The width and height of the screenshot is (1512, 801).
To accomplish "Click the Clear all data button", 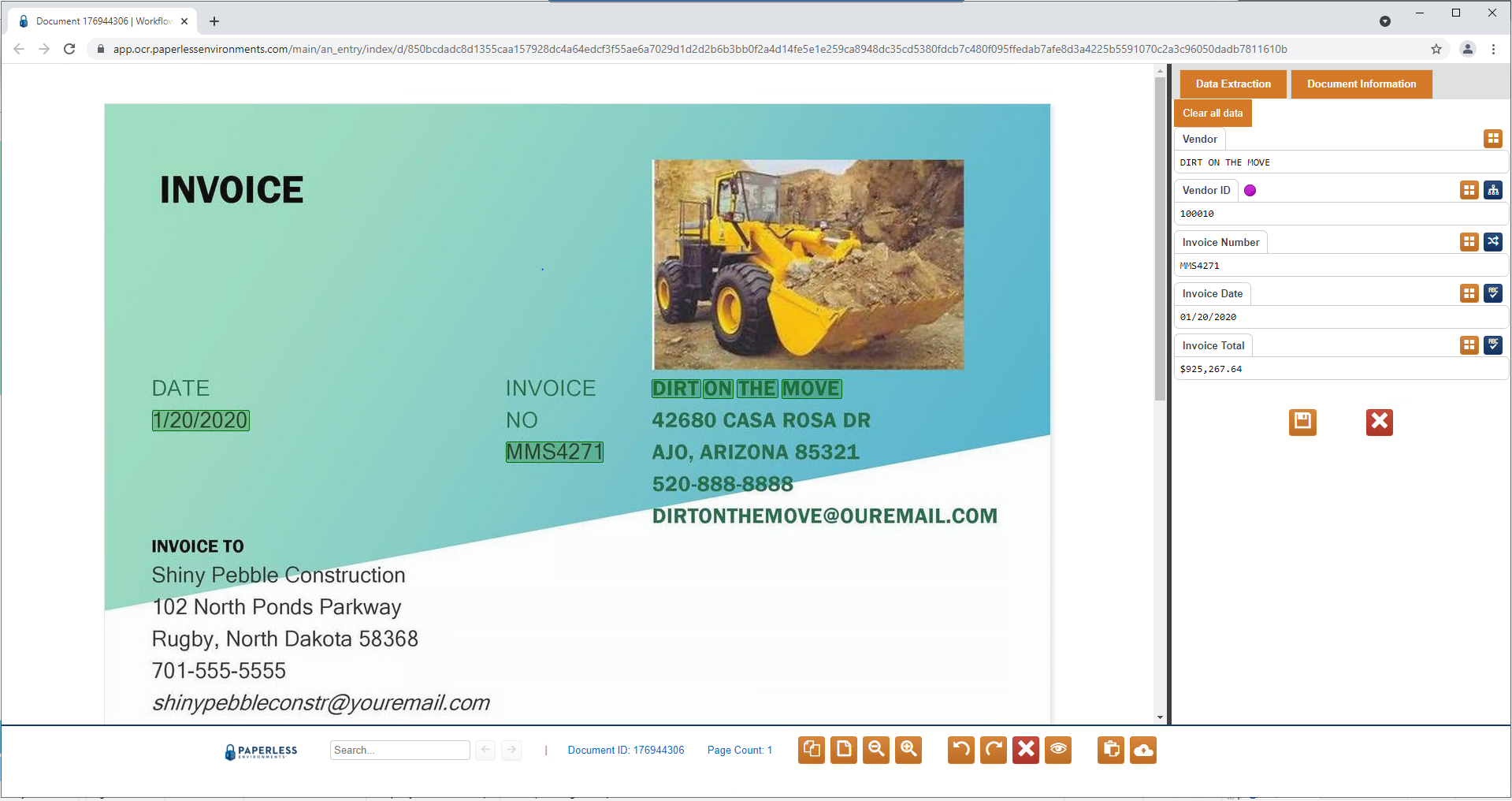I will (1213, 113).
